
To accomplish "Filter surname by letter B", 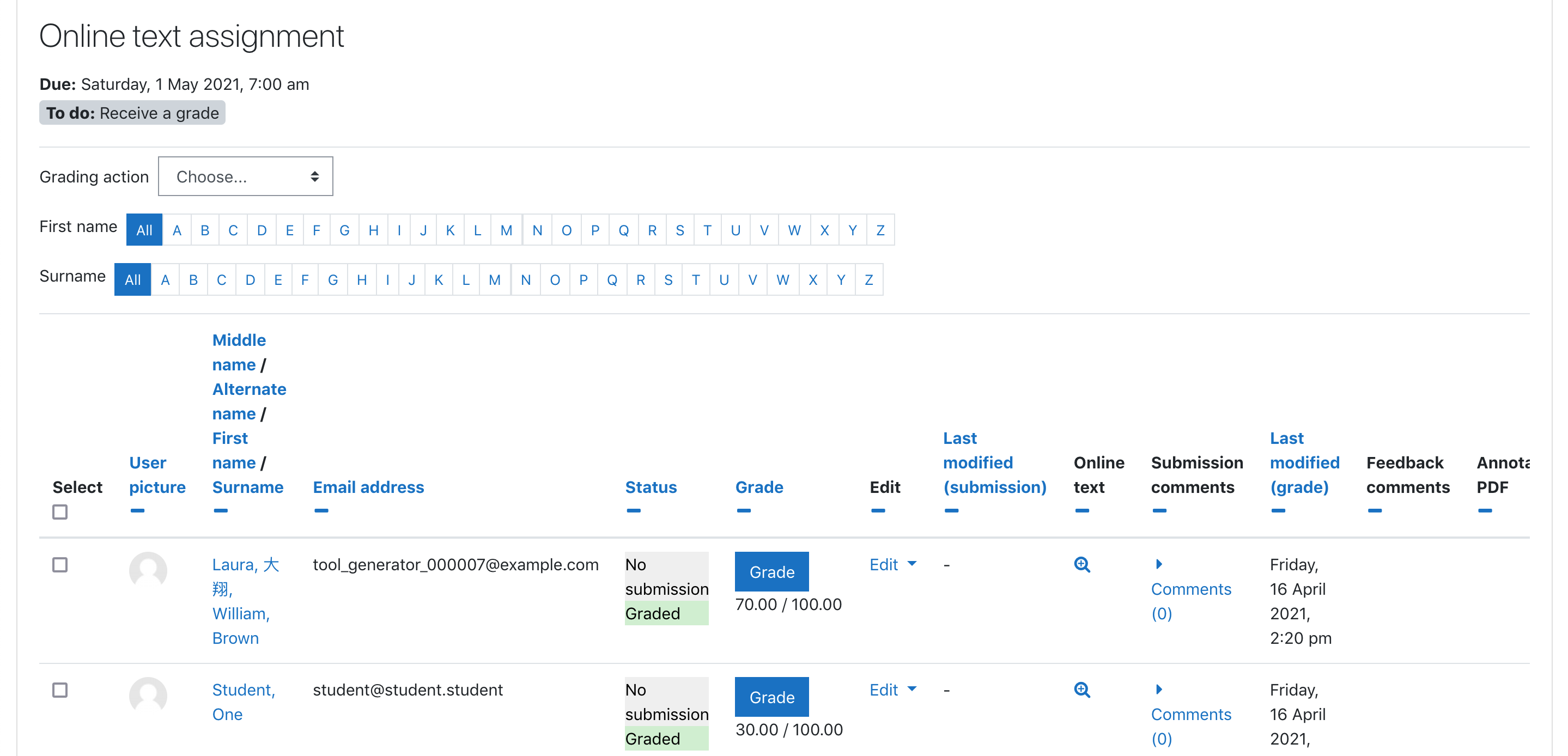I will coord(193,280).
